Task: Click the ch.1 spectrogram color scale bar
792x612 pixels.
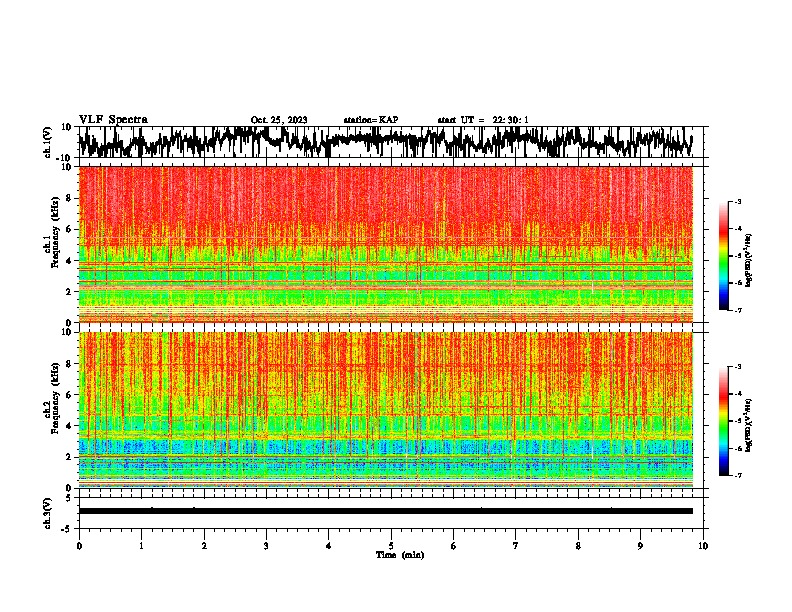Action: click(x=724, y=256)
